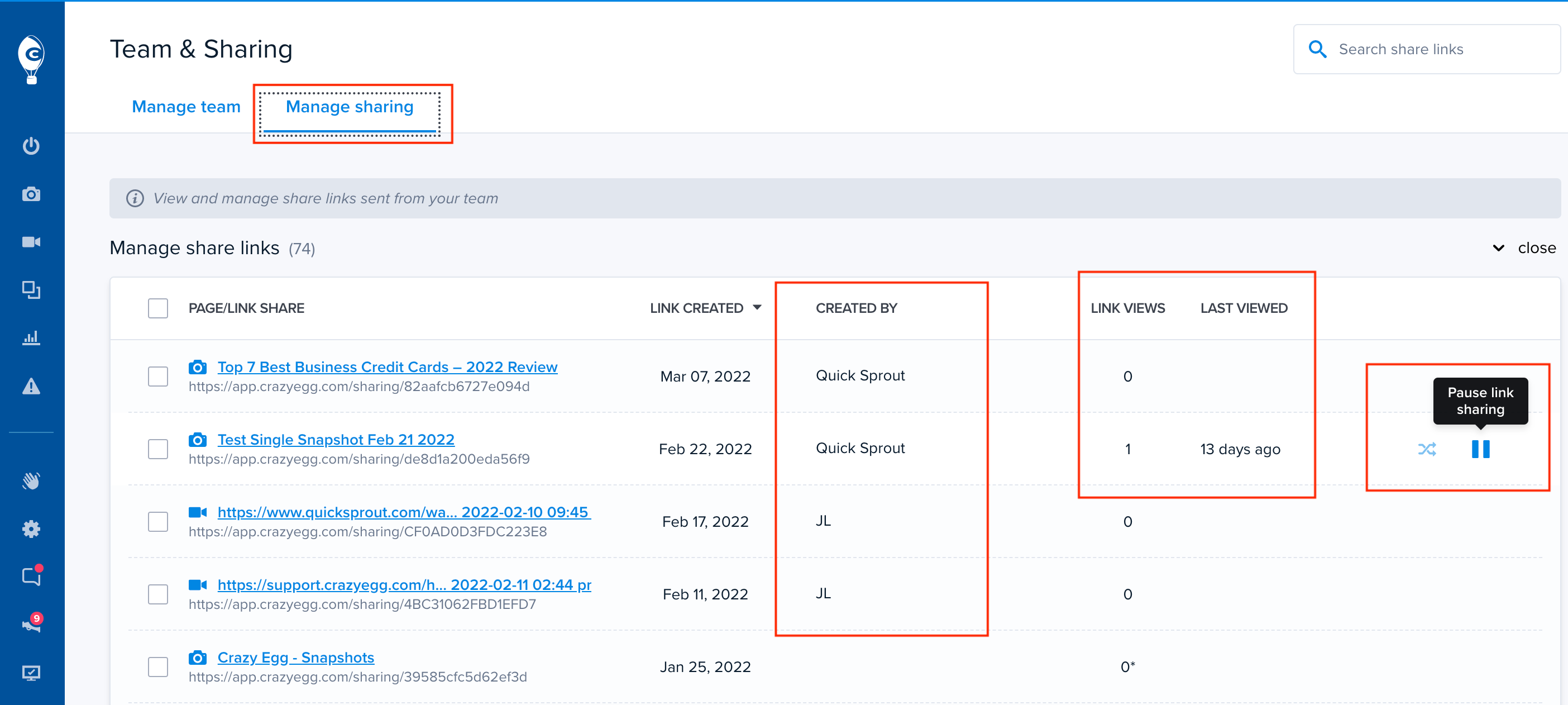This screenshot has width=1568, height=705.
Task: Click the search magnifier icon
Action: tap(1317, 49)
